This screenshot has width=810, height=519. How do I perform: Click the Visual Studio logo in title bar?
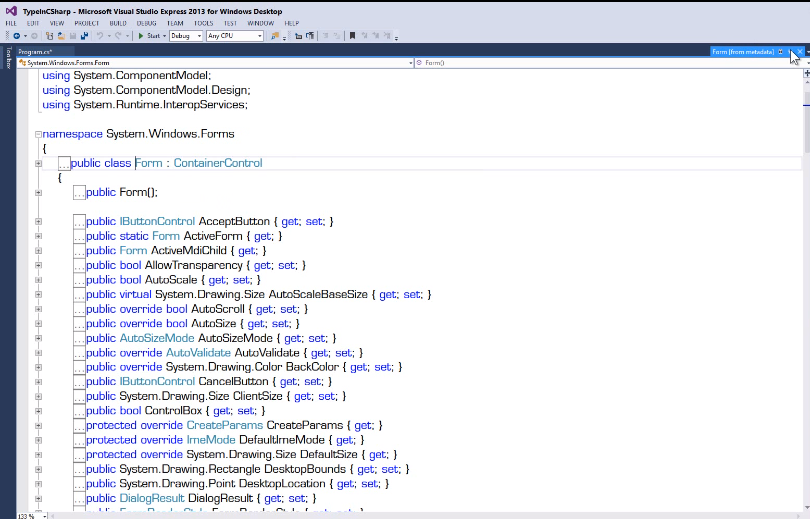coord(11,11)
